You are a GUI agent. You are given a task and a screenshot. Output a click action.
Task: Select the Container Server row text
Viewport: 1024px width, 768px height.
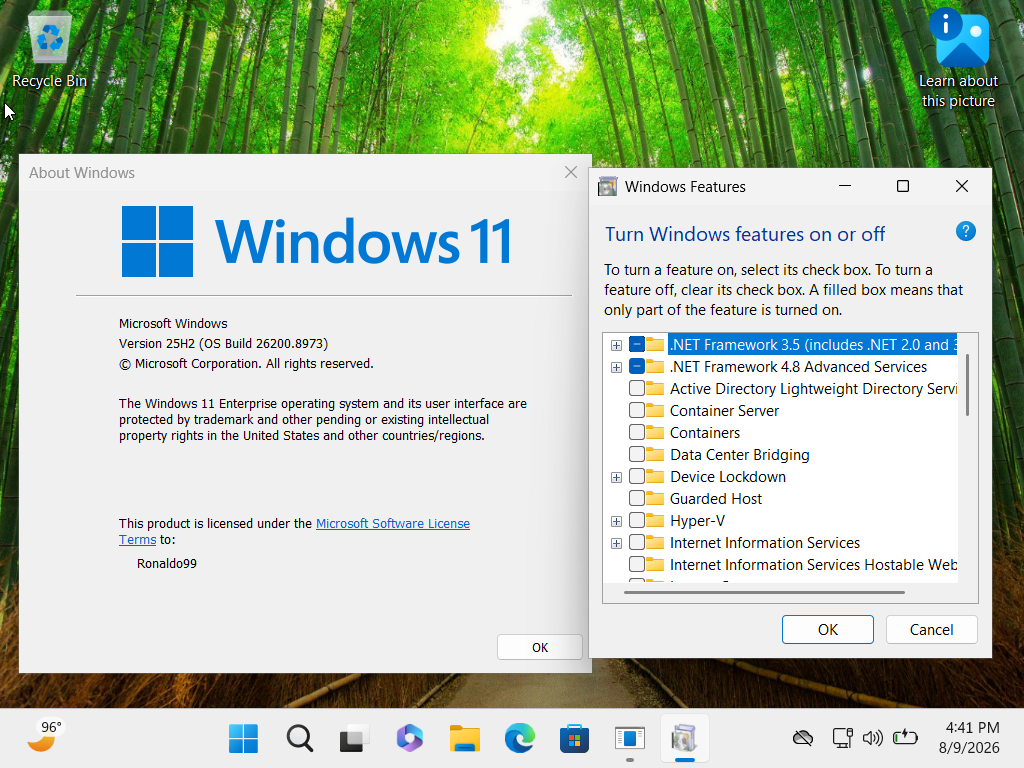coord(724,411)
